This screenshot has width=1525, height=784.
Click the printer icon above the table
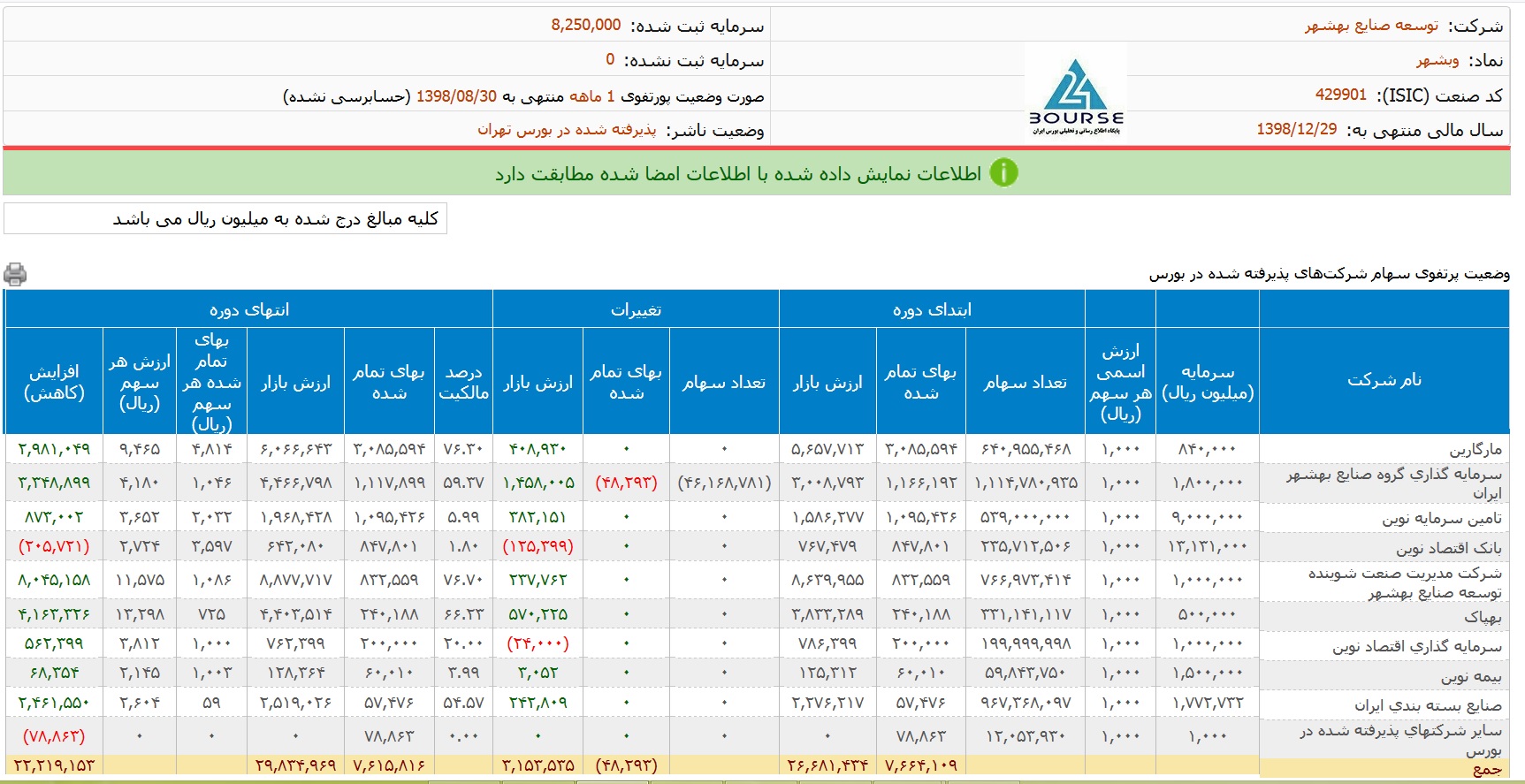(15, 274)
